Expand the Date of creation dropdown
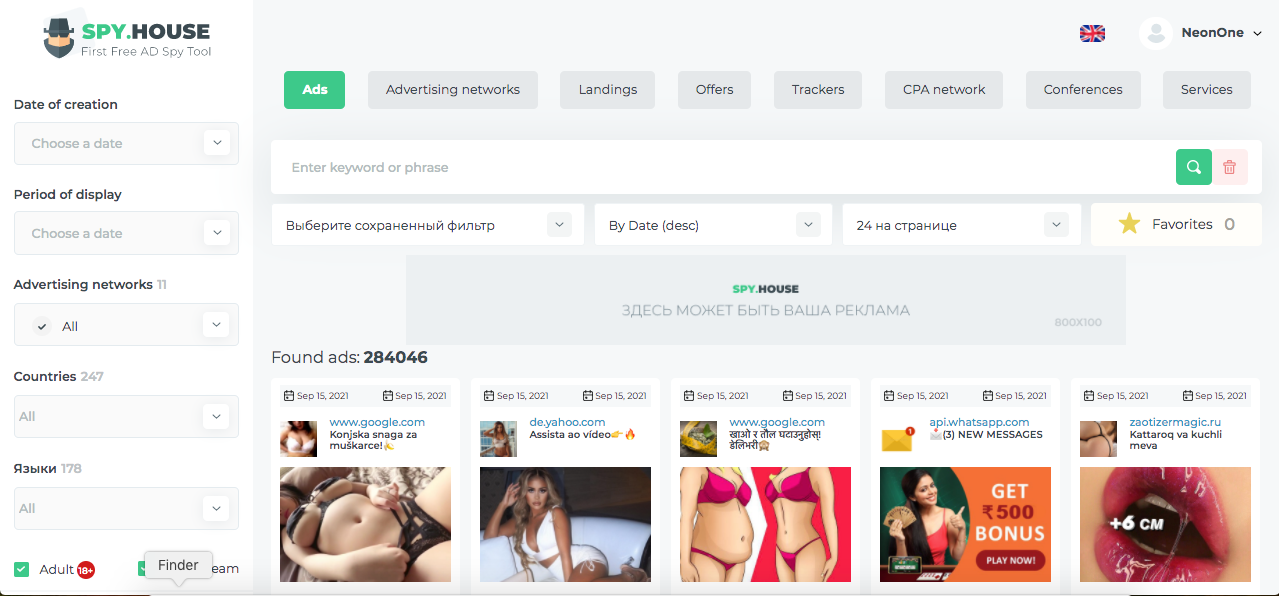Image resolution: width=1279 pixels, height=596 pixels. coord(216,143)
